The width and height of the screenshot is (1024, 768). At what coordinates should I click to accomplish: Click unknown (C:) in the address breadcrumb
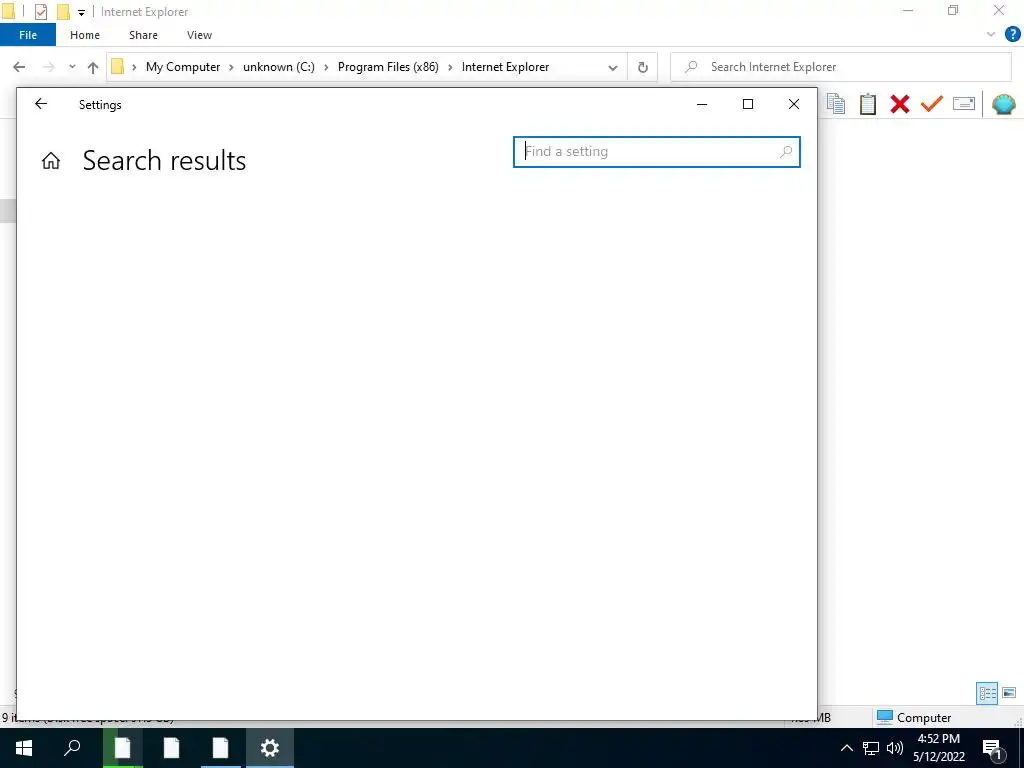tap(279, 67)
